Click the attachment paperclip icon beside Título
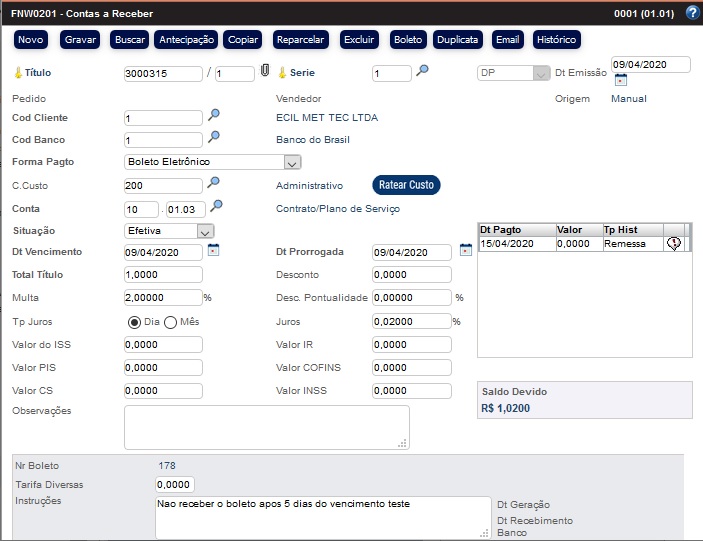Viewport: 703px width, 541px height. tap(265, 72)
